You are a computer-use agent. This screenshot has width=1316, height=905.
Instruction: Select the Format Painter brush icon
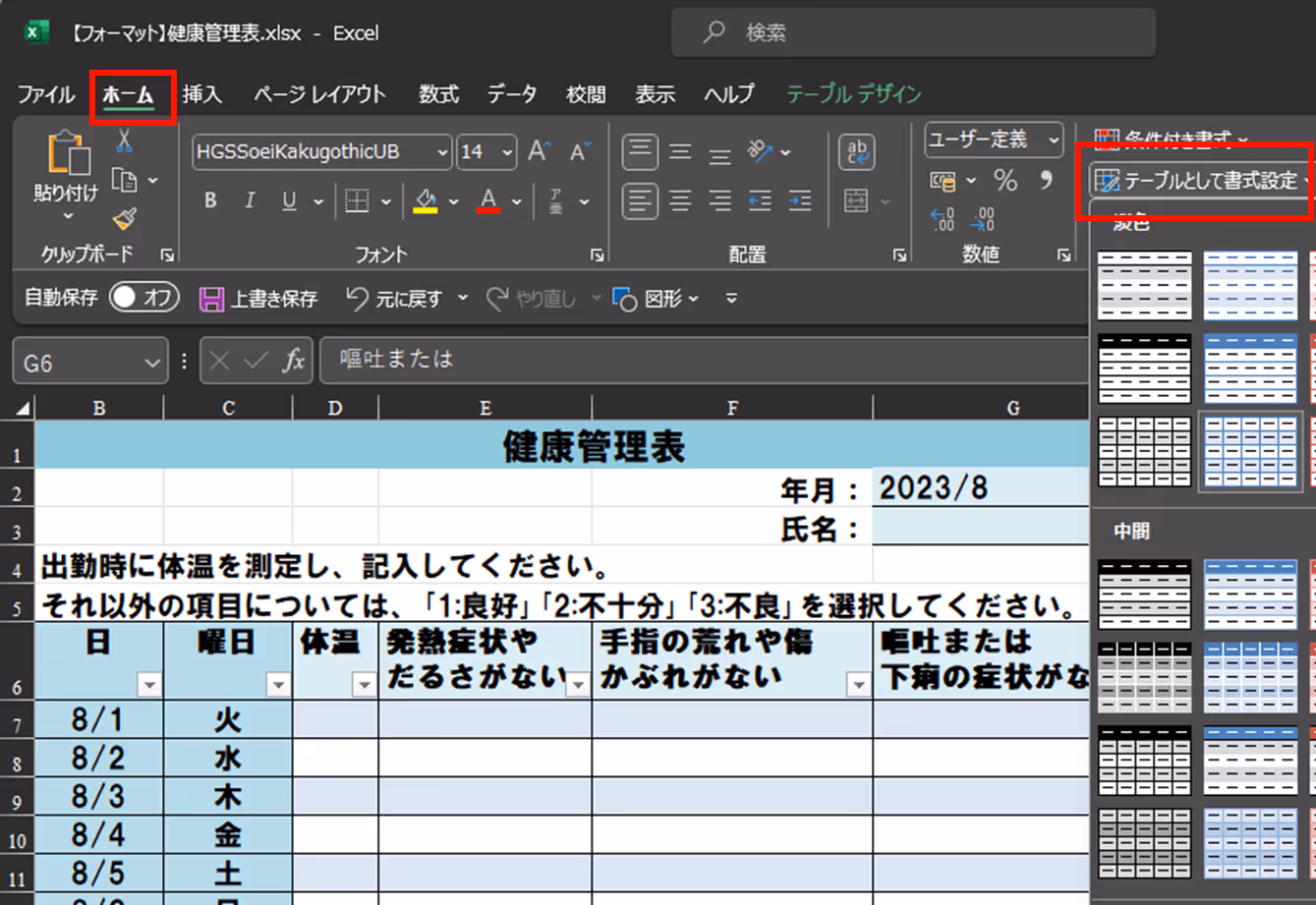point(125,218)
